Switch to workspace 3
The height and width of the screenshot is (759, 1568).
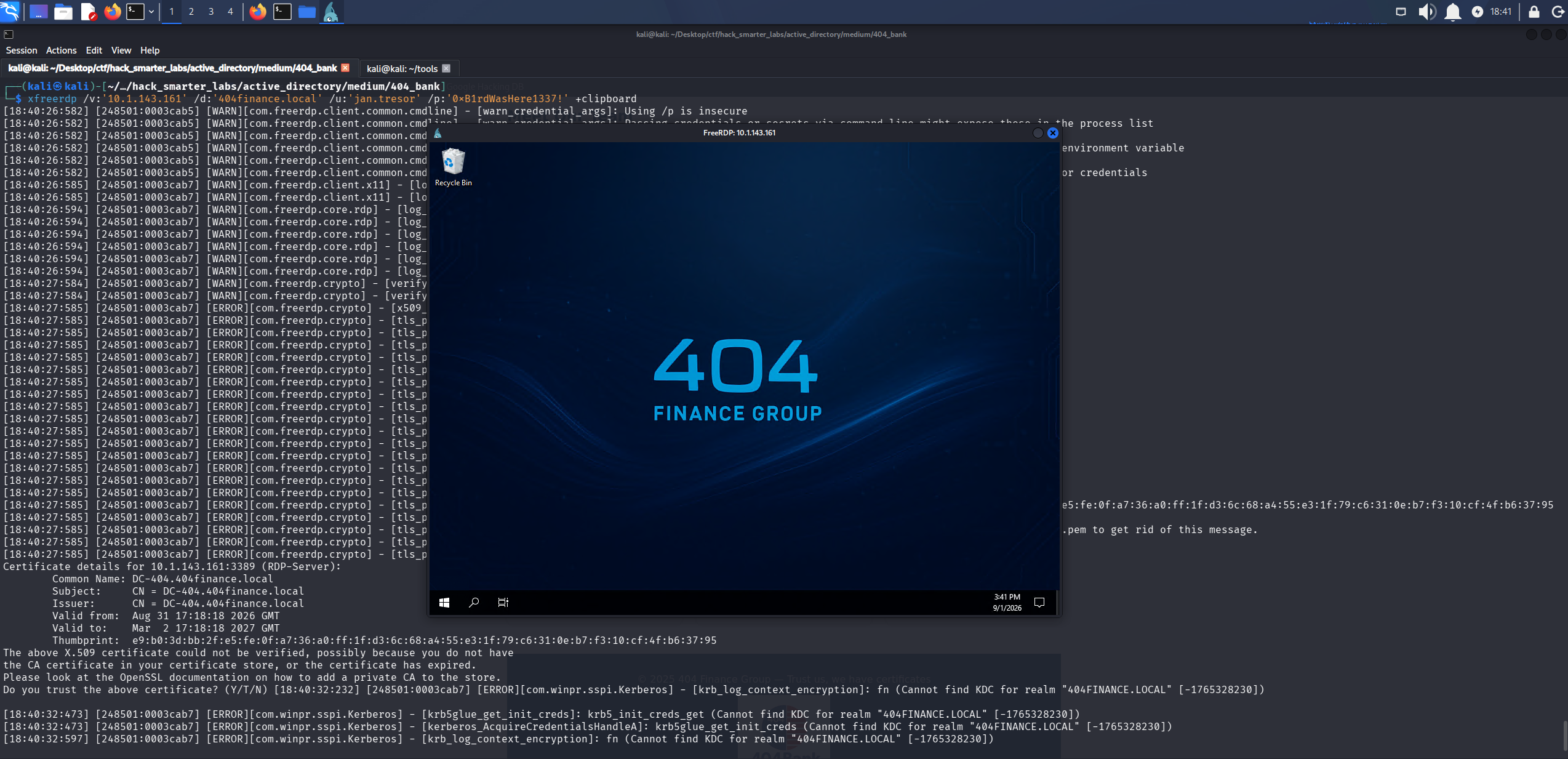pyautogui.click(x=211, y=12)
